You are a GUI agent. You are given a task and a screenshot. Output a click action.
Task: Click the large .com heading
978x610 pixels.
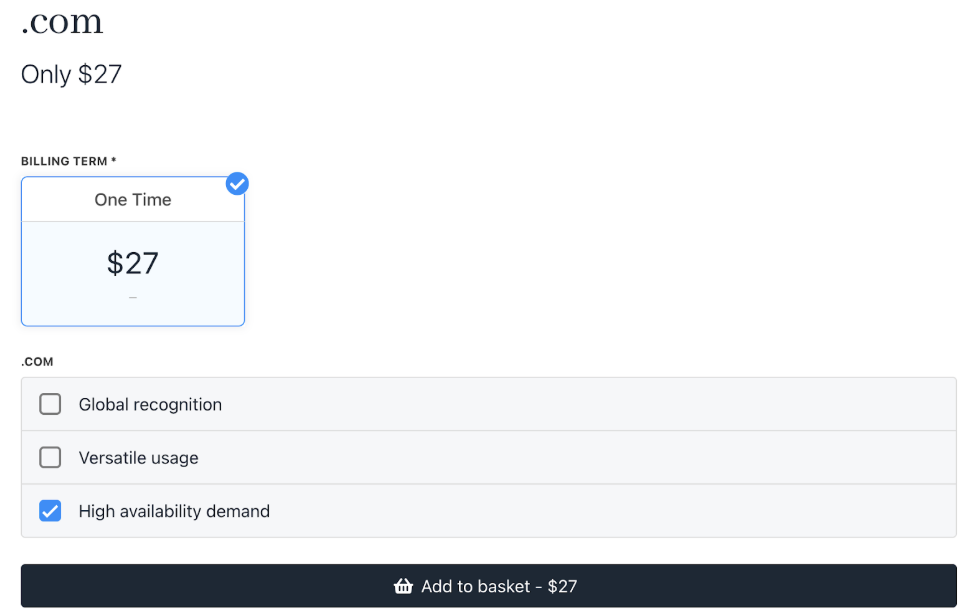62,22
